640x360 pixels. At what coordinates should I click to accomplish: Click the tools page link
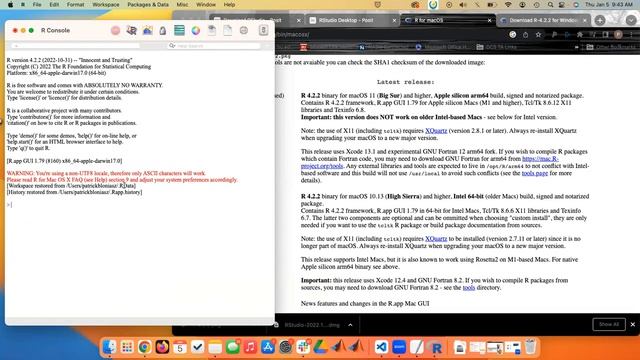click(535, 173)
